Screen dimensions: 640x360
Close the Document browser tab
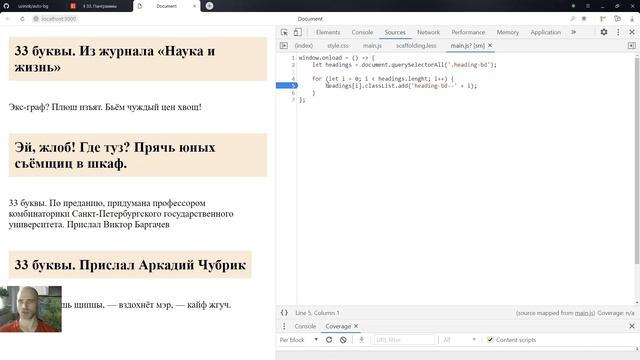(x=194, y=6)
